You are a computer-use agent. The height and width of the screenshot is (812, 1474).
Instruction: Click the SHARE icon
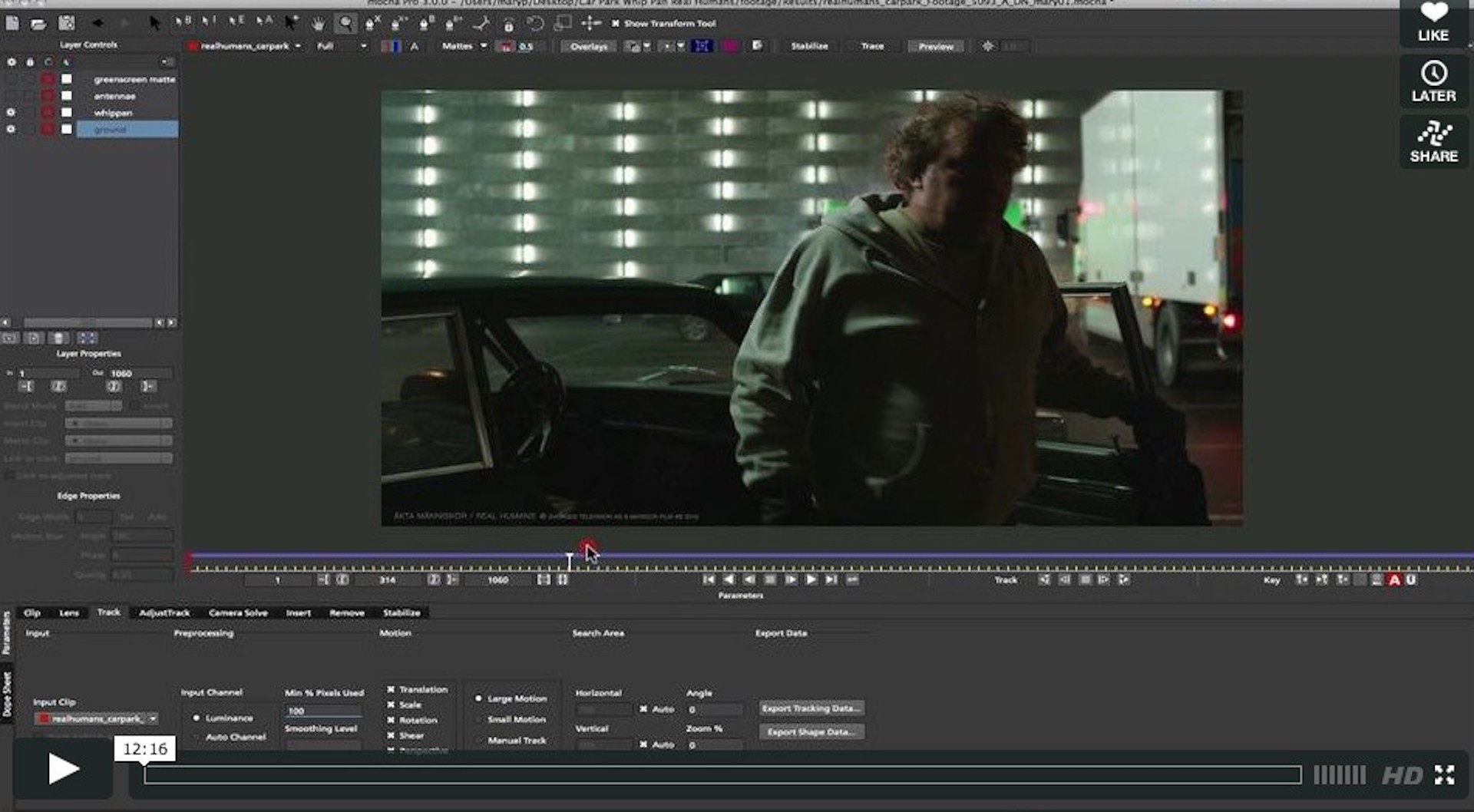(1433, 142)
